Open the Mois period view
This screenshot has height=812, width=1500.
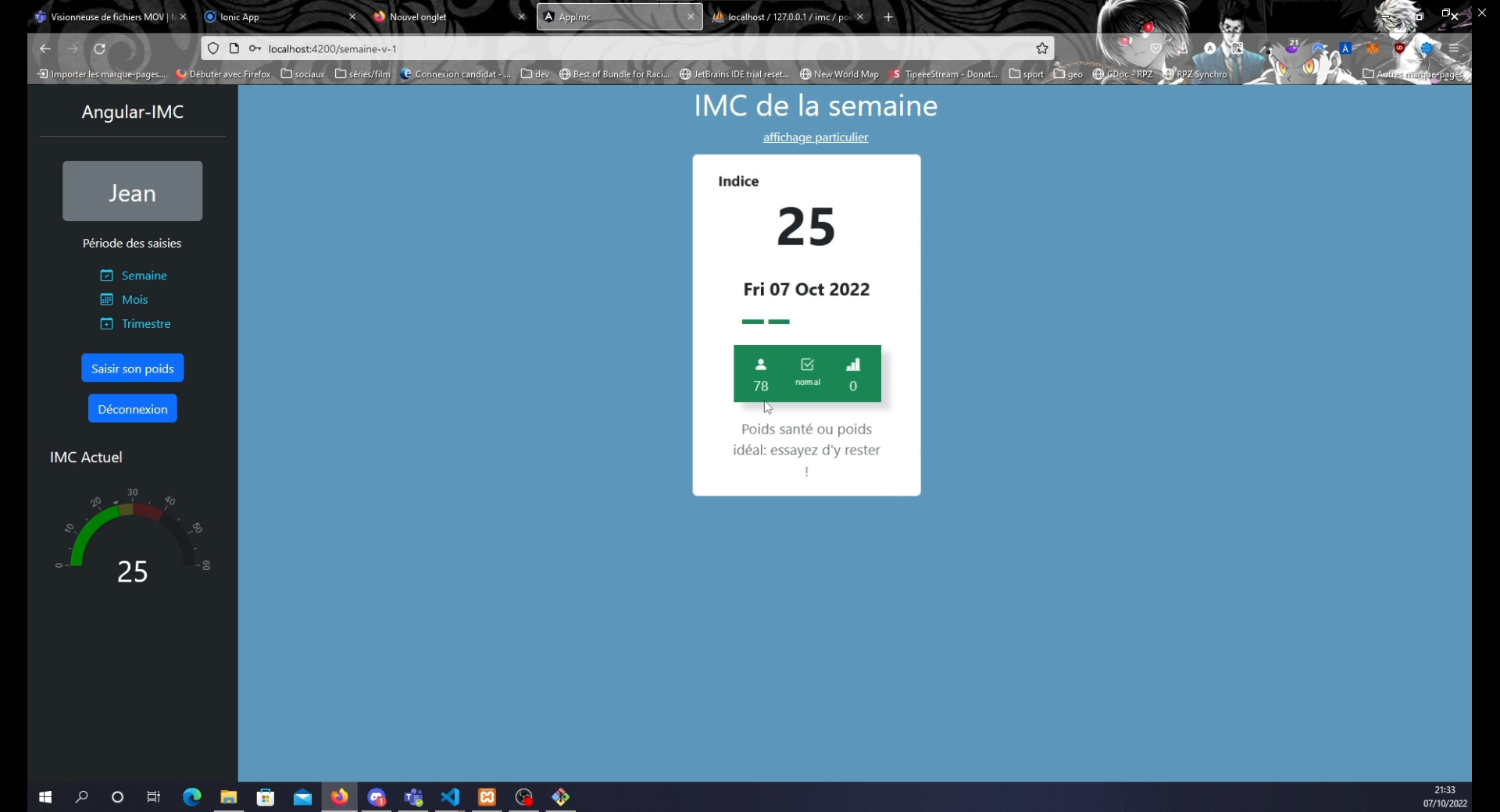(134, 300)
